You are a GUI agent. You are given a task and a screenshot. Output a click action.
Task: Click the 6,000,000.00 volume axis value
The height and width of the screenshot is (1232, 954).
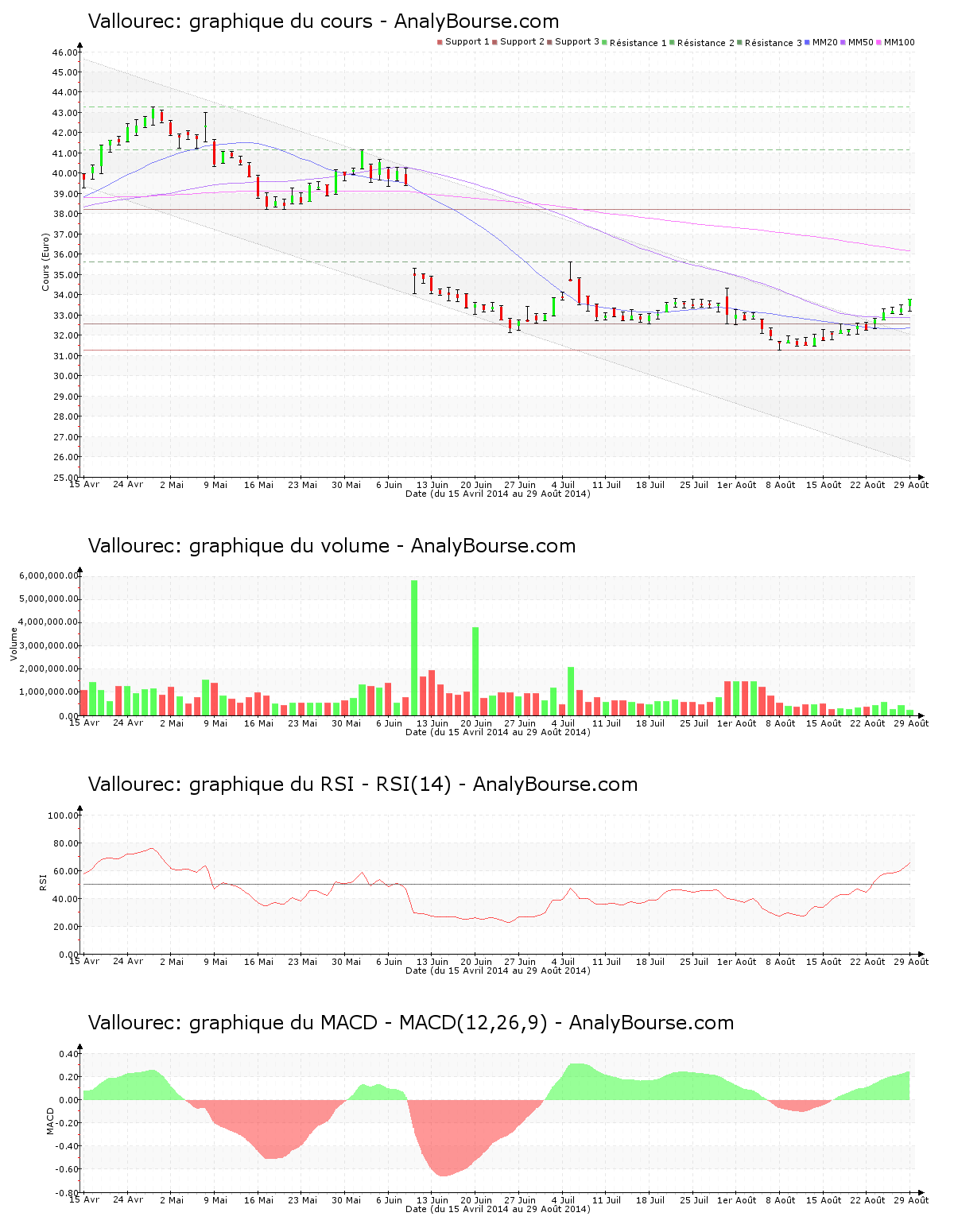tap(50, 575)
